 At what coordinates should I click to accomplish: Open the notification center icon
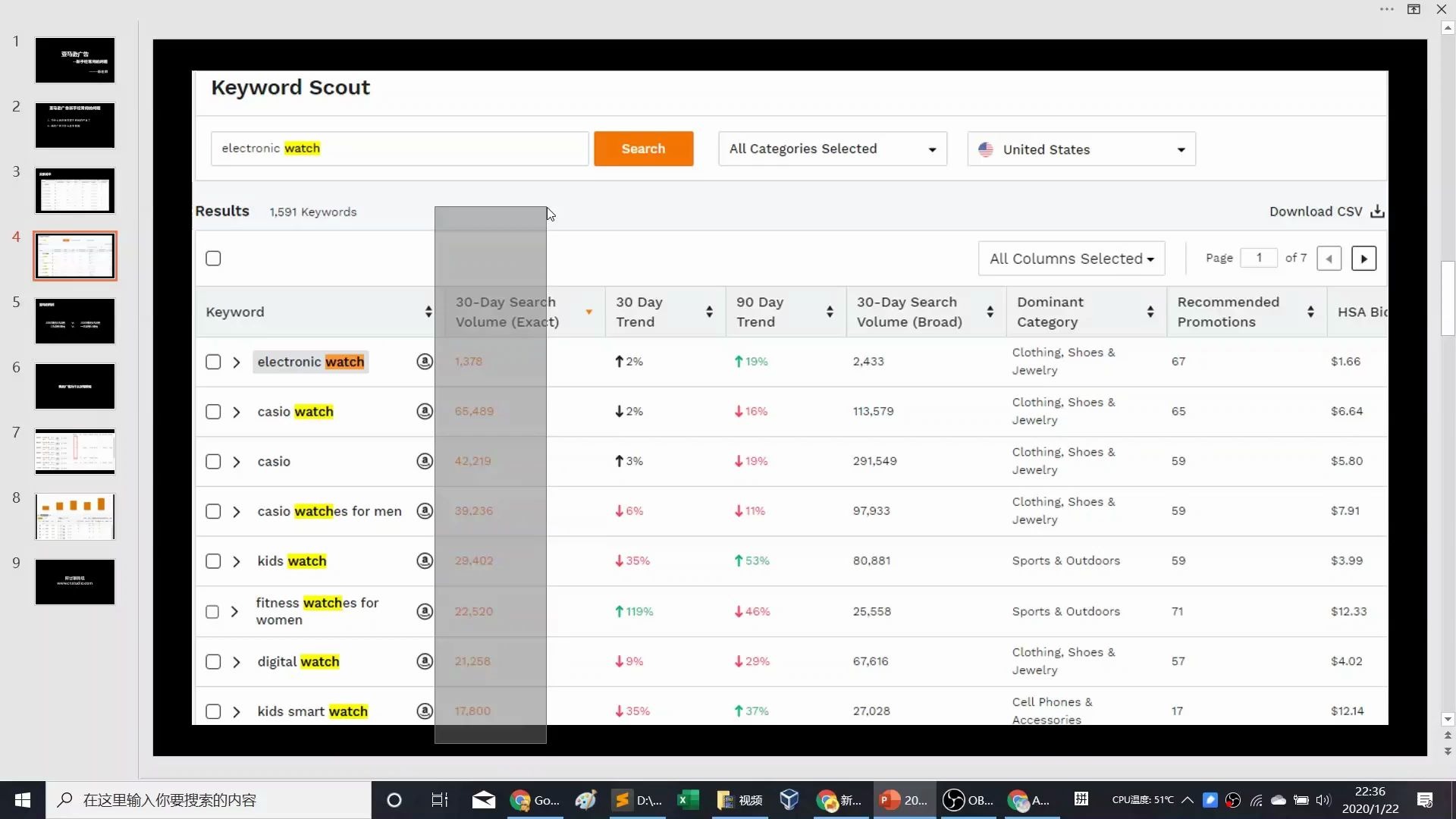1425,800
